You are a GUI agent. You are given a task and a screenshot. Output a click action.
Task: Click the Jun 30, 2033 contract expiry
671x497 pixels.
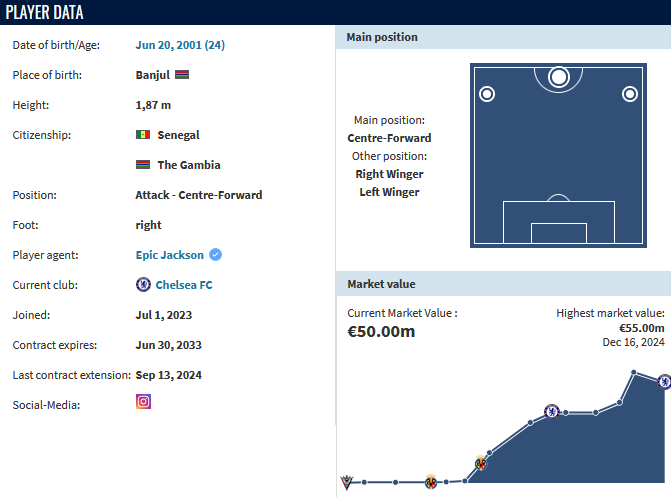point(169,345)
